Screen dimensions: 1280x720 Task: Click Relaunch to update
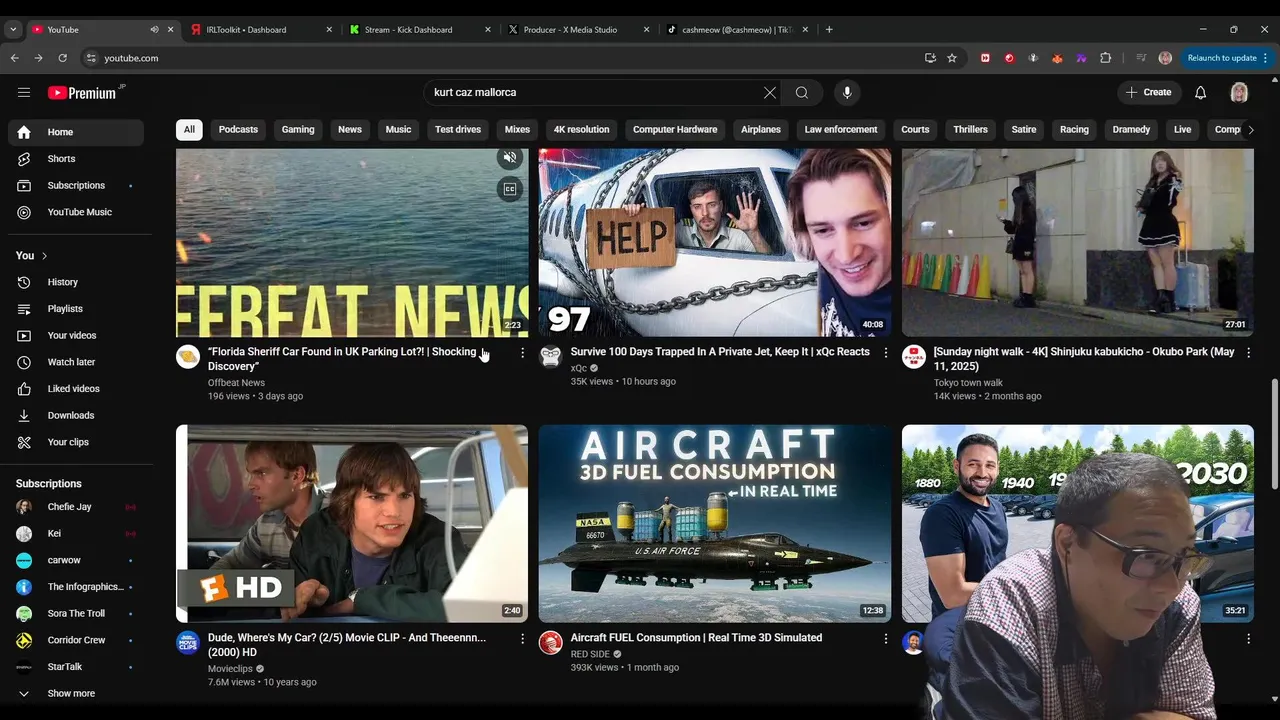coord(1226,58)
